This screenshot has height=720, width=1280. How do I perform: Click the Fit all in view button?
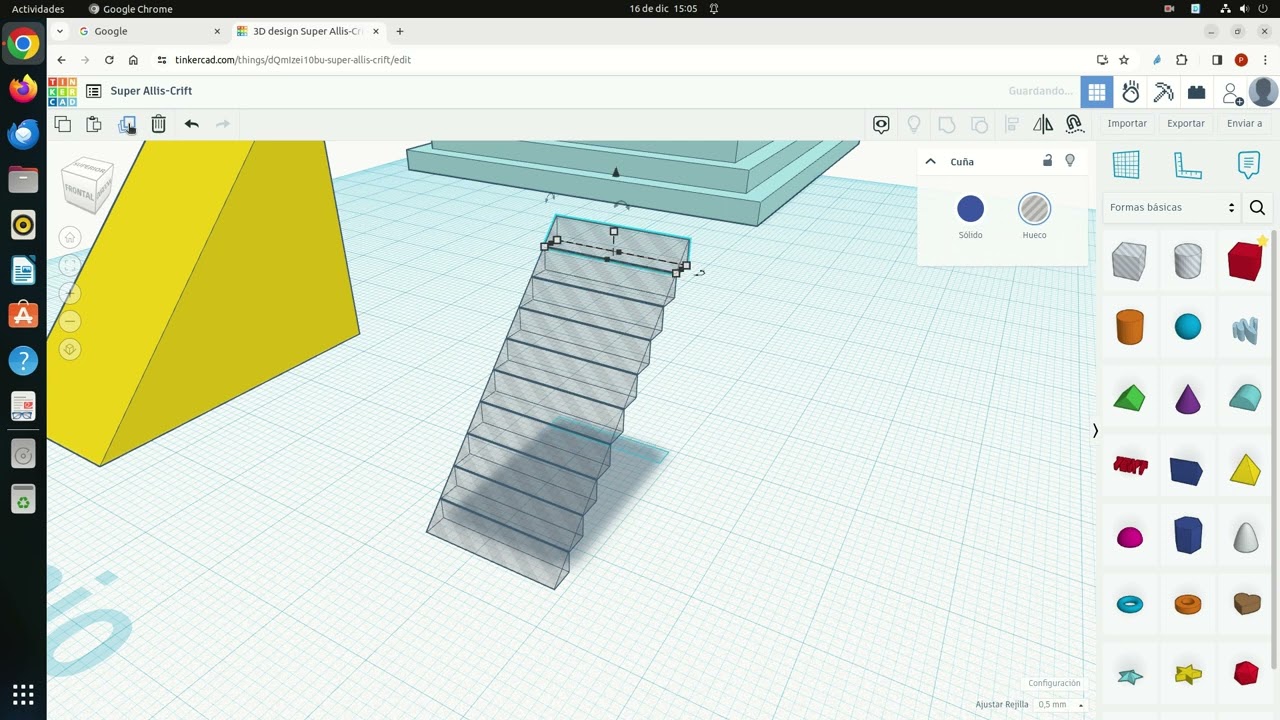pyautogui.click(x=70, y=265)
